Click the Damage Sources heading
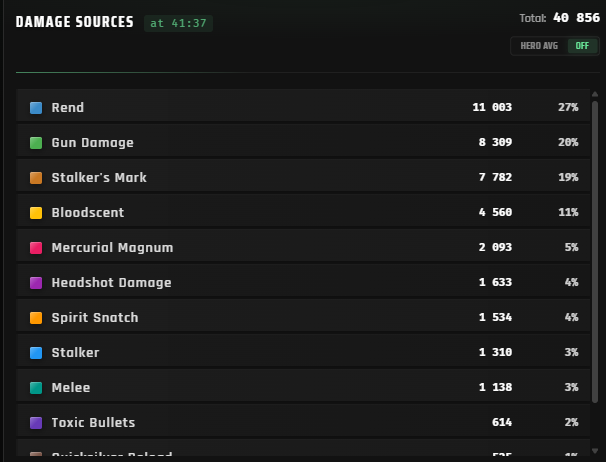Image resolution: width=606 pixels, height=462 pixels. [75, 22]
